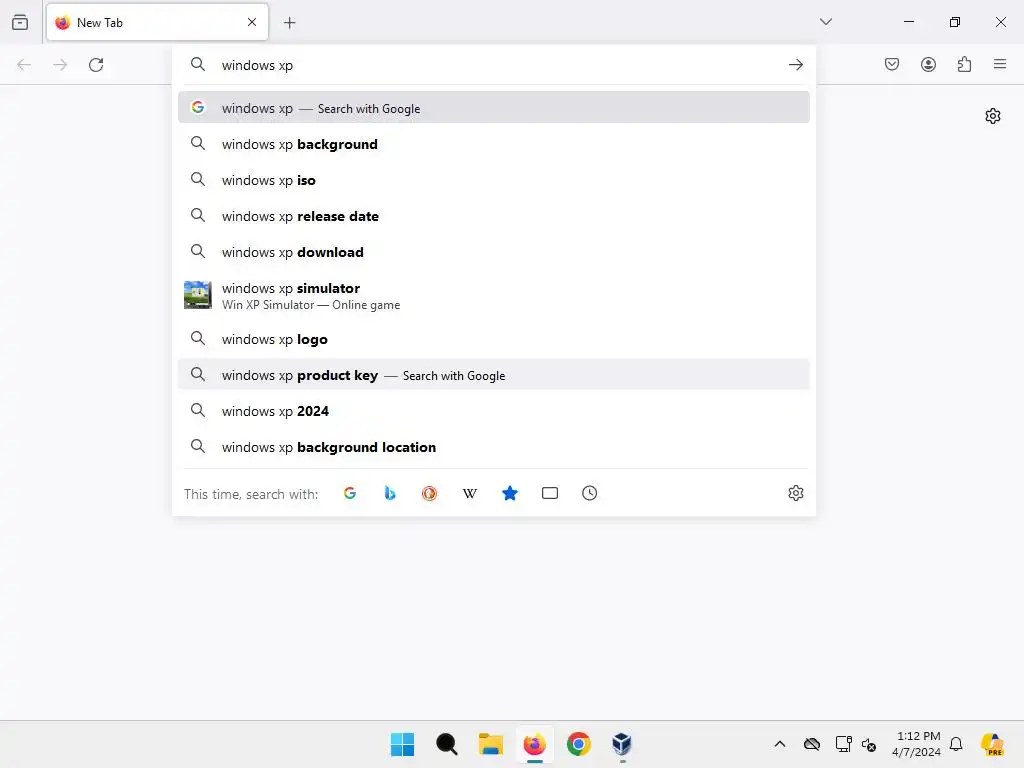Open a new tab with plus button

[x=290, y=23]
